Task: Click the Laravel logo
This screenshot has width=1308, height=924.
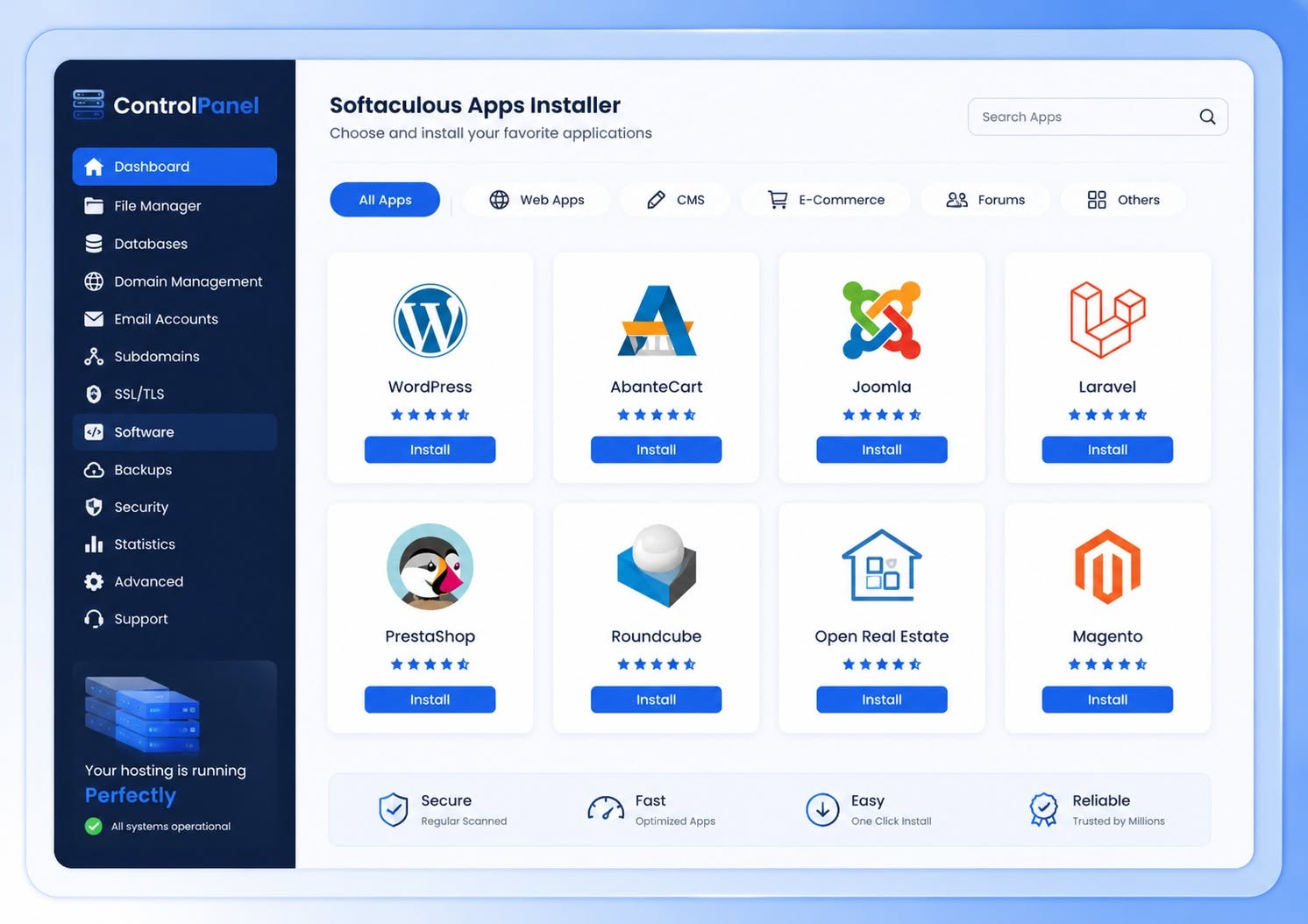Action: [1107, 320]
